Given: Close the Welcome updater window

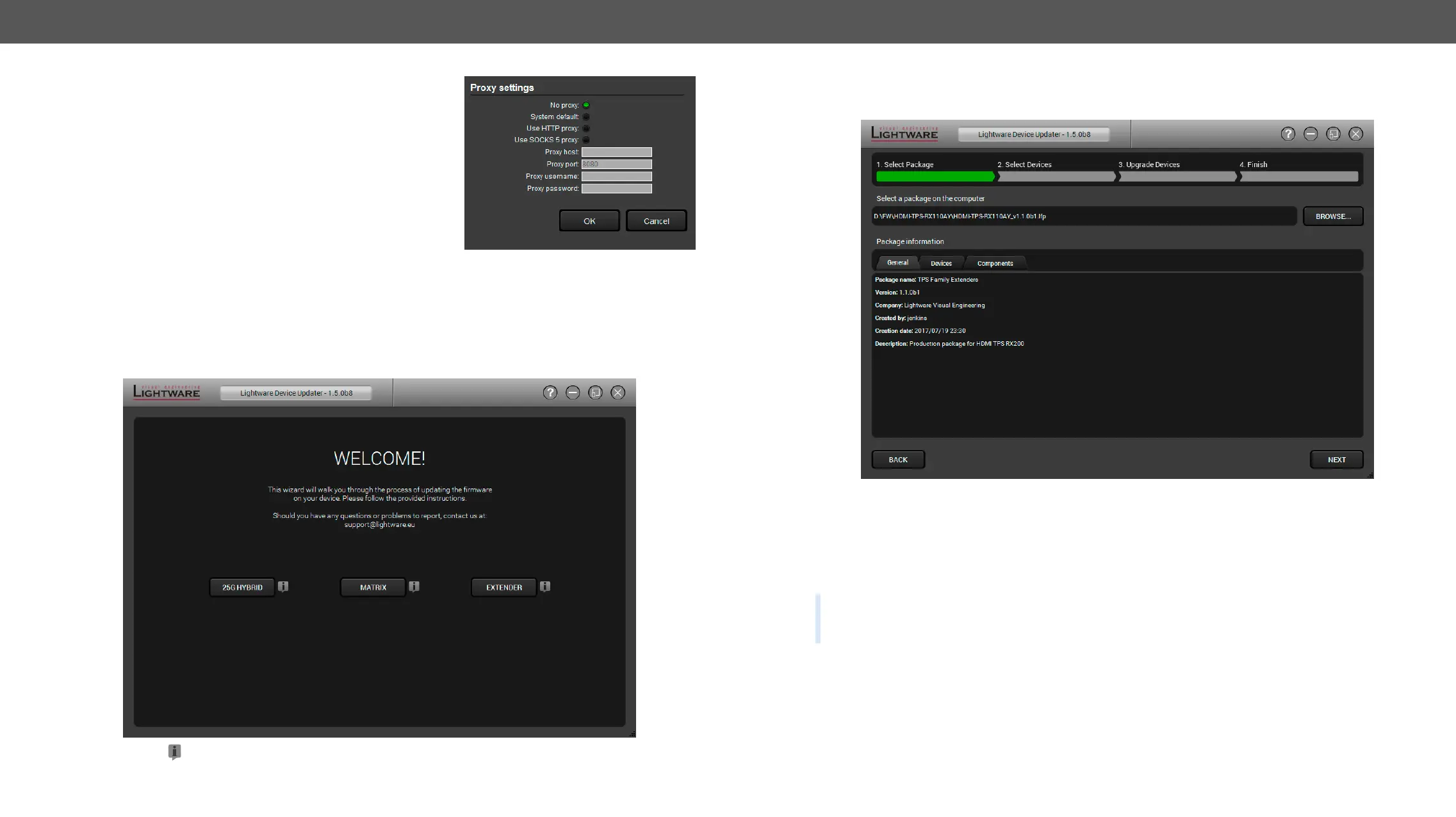Looking at the screenshot, I should pos(618,392).
